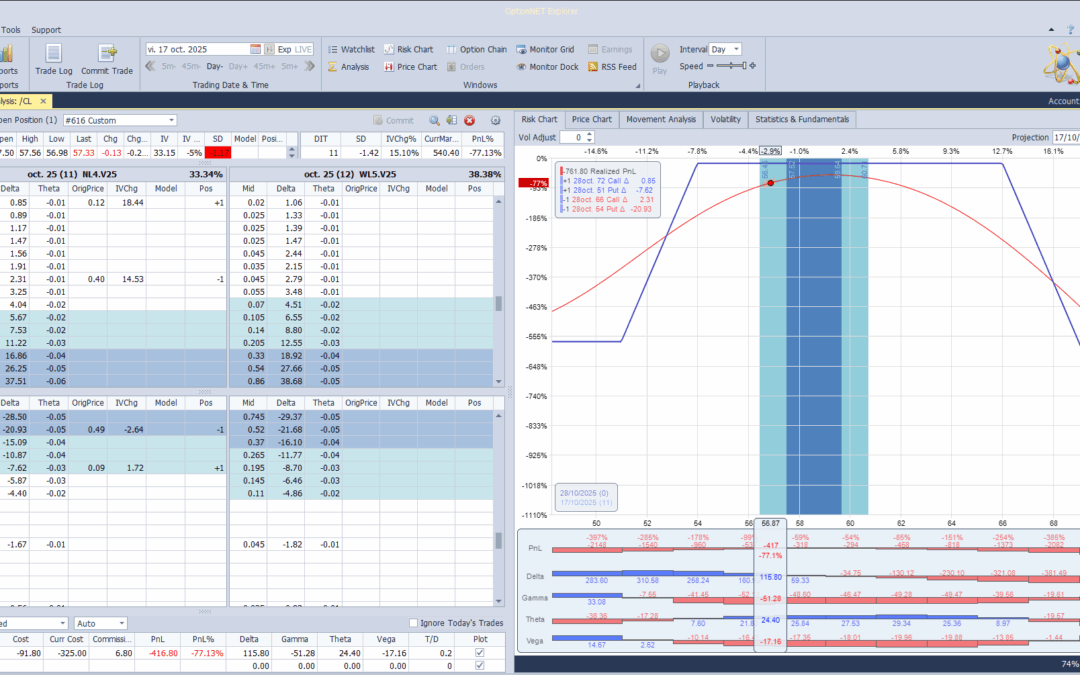1080x675 pixels.
Task: Open the RSS Feed window
Action: pos(612,67)
